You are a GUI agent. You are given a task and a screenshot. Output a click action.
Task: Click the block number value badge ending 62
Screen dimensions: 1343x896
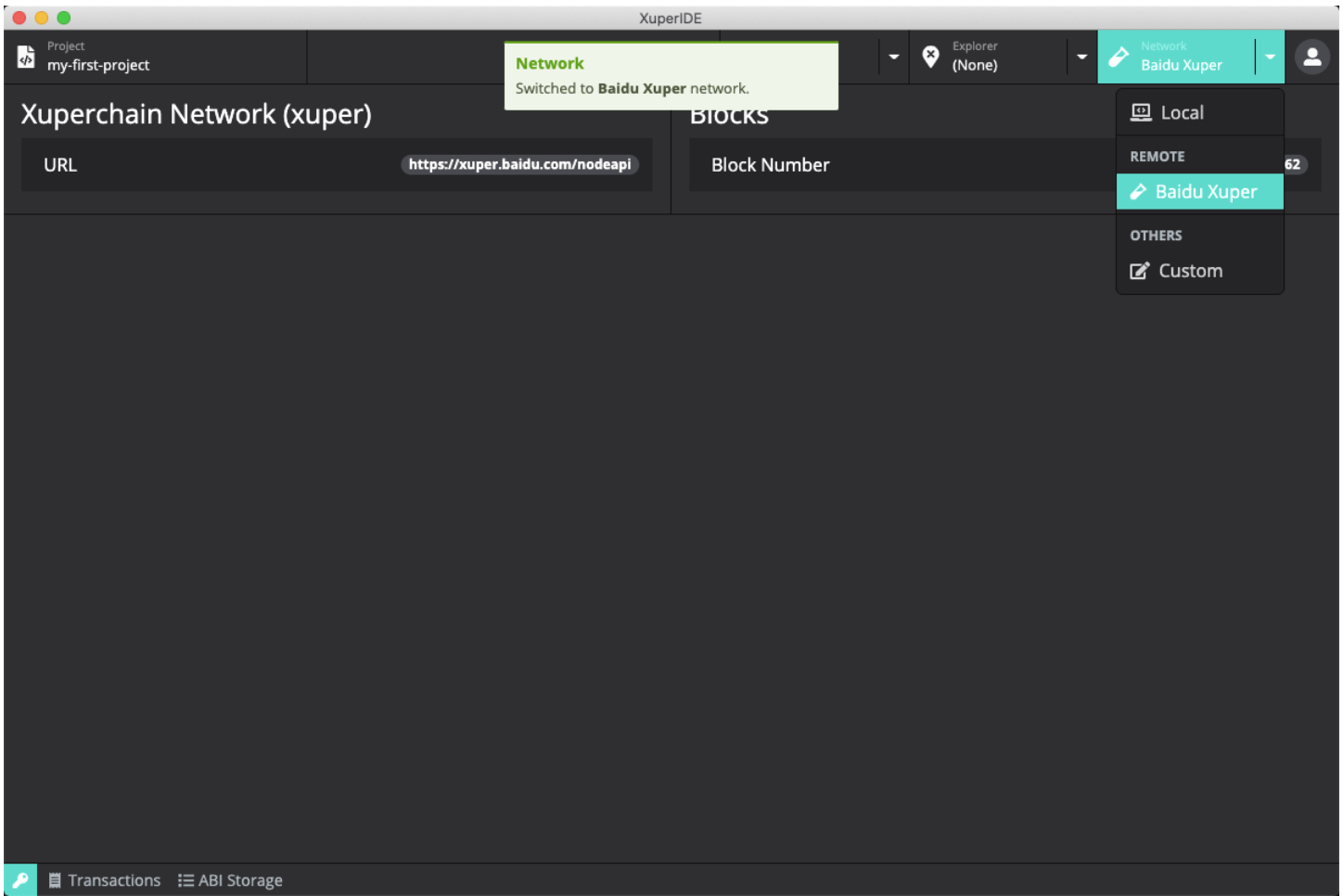1293,164
